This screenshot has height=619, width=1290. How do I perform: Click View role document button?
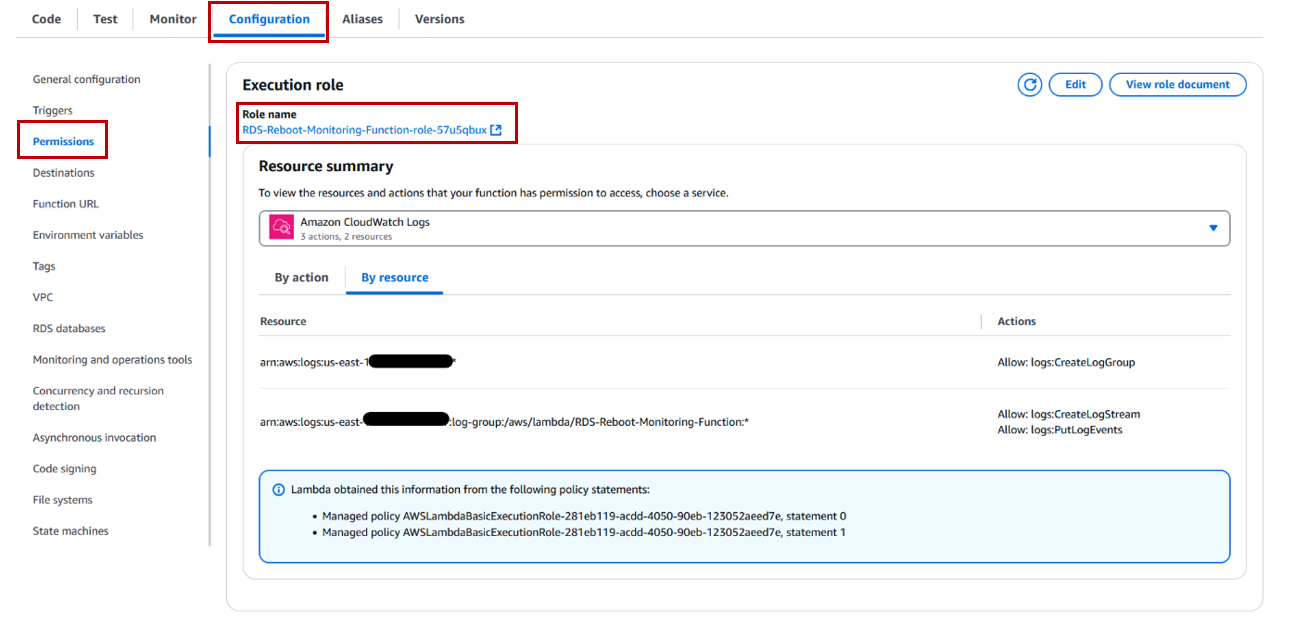[x=1177, y=85]
